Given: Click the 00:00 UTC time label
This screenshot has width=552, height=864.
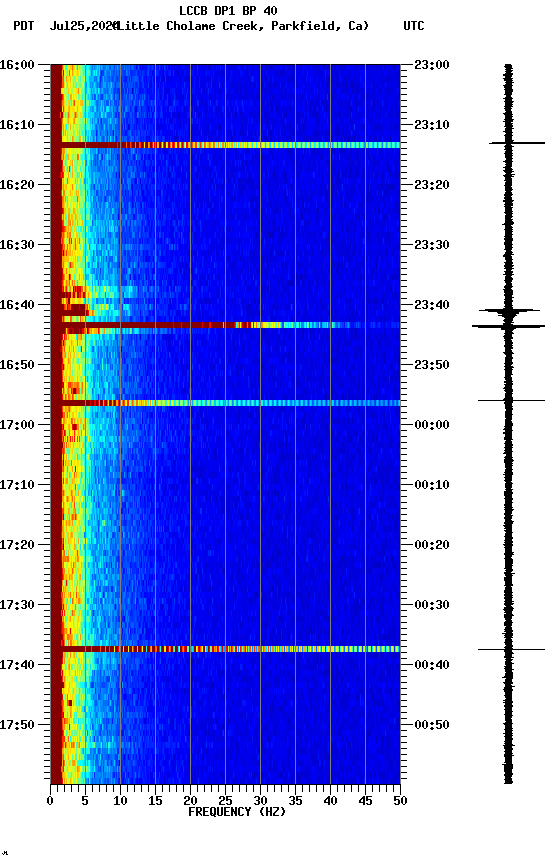Looking at the screenshot, I should coord(432,425).
